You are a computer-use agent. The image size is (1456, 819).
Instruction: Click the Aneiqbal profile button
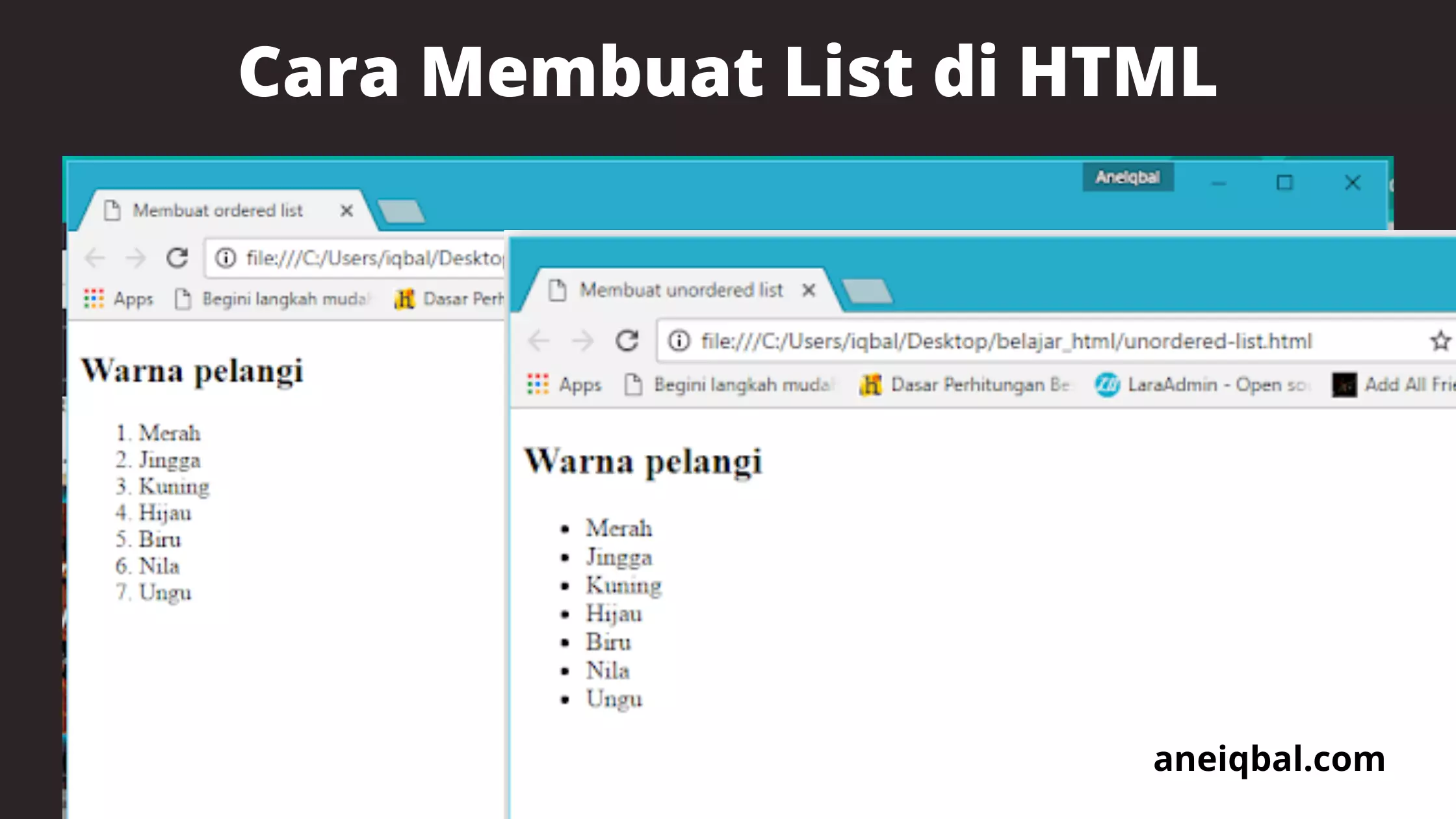point(1128,177)
